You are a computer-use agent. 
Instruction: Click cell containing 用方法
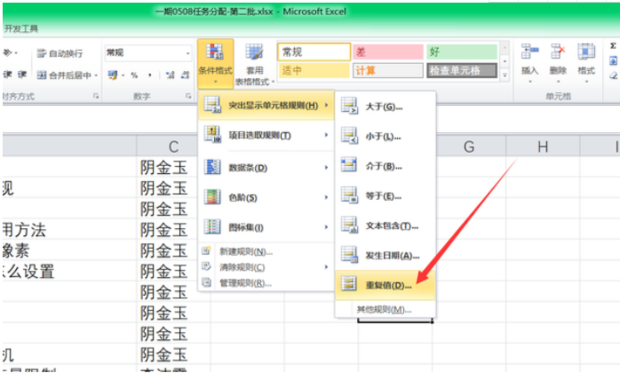tap(70, 230)
